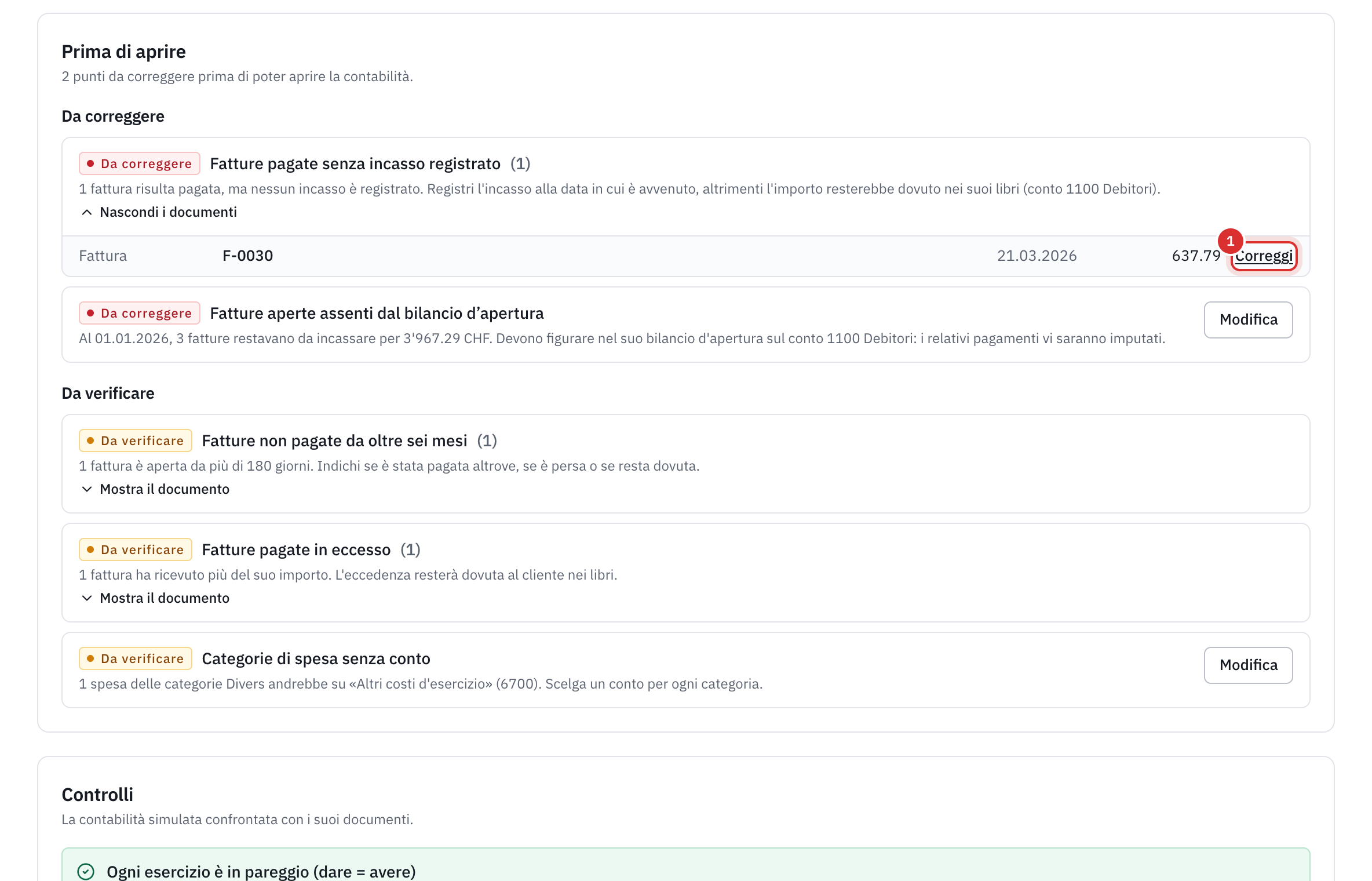
Task: Click the chevron-up icon beside Nascondi i documenti
Action: pos(87,212)
